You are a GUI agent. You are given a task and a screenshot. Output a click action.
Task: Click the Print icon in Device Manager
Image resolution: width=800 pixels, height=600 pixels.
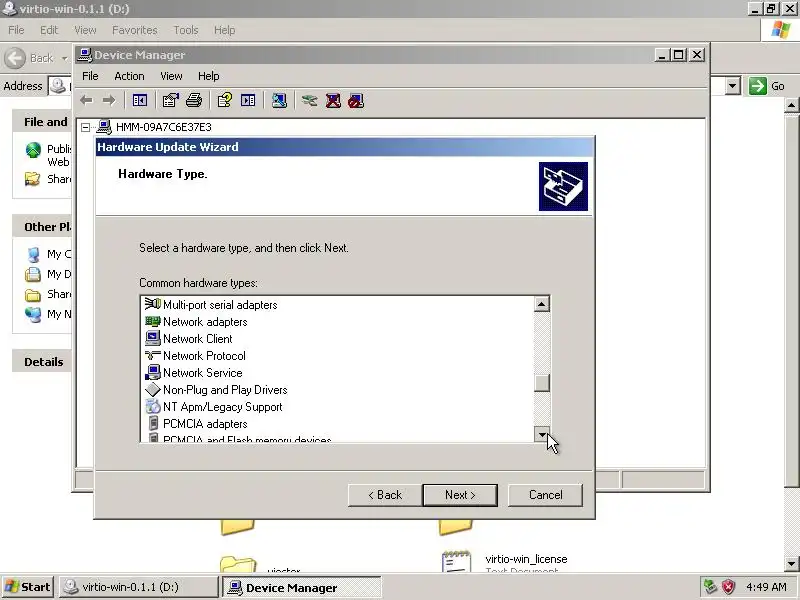pos(194,101)
